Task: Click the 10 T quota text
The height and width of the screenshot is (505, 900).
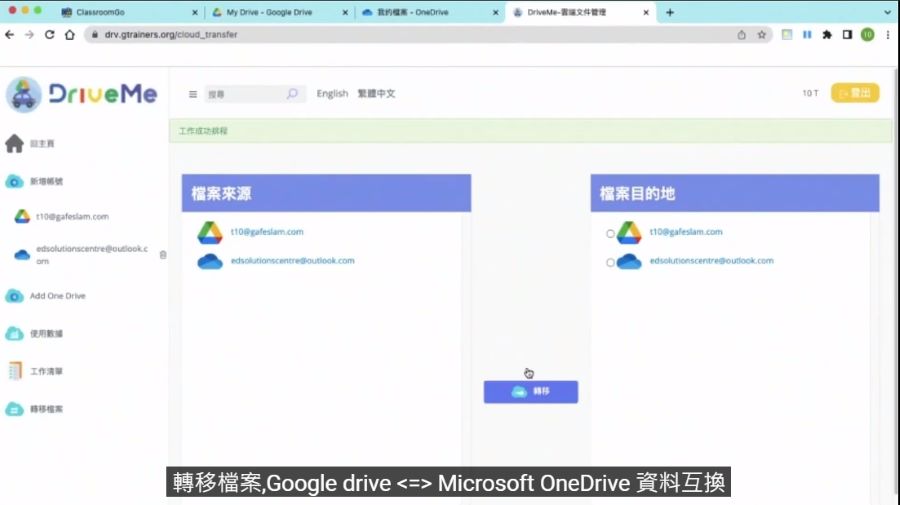Action: point(810,93)
